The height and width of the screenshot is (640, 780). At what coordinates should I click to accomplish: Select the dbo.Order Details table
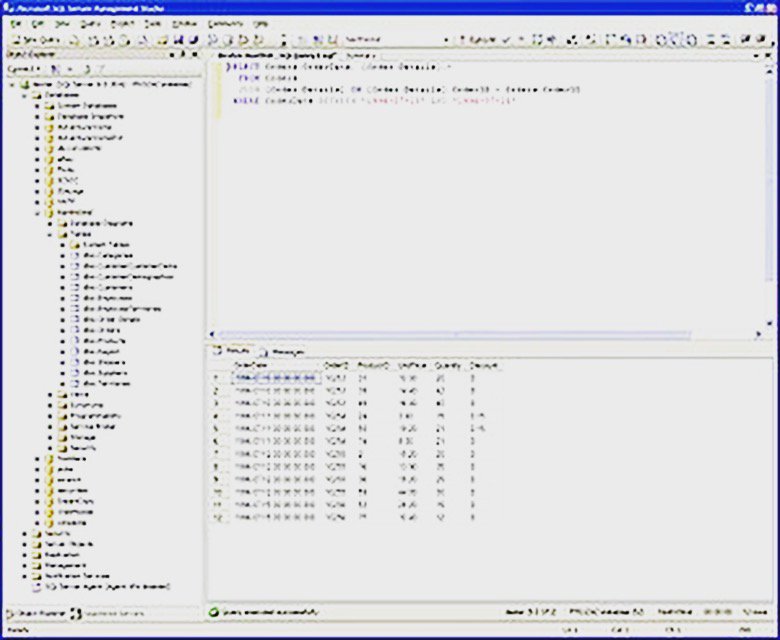pos(111,319)
